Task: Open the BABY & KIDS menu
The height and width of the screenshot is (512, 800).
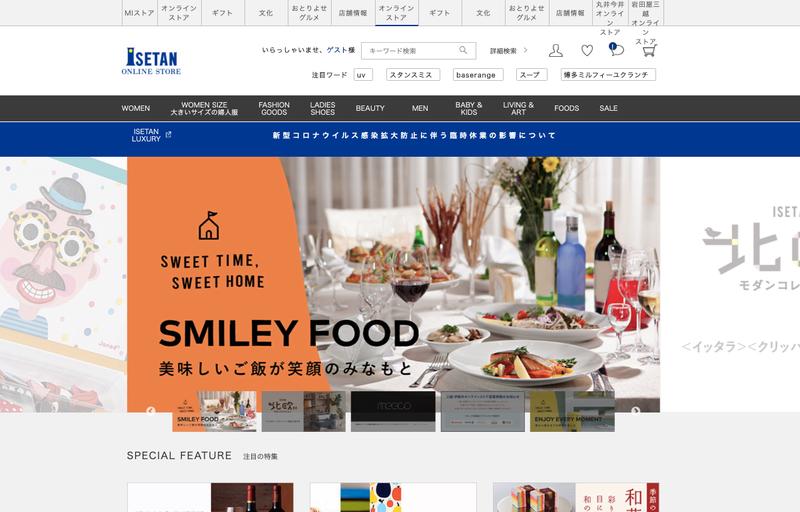Action: pos(468,108)
